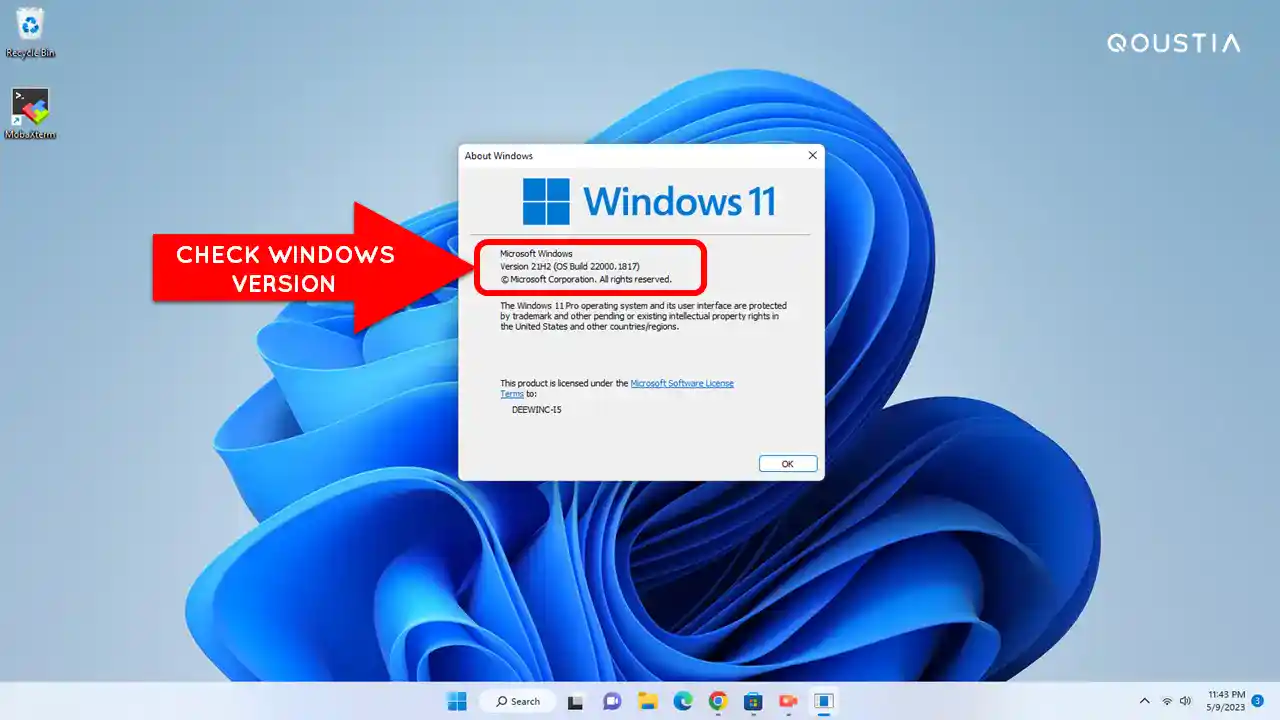Viewport: 1280px width, 720px height.
Task: Click the taskbar Search box
Action: tap(516, 701)
